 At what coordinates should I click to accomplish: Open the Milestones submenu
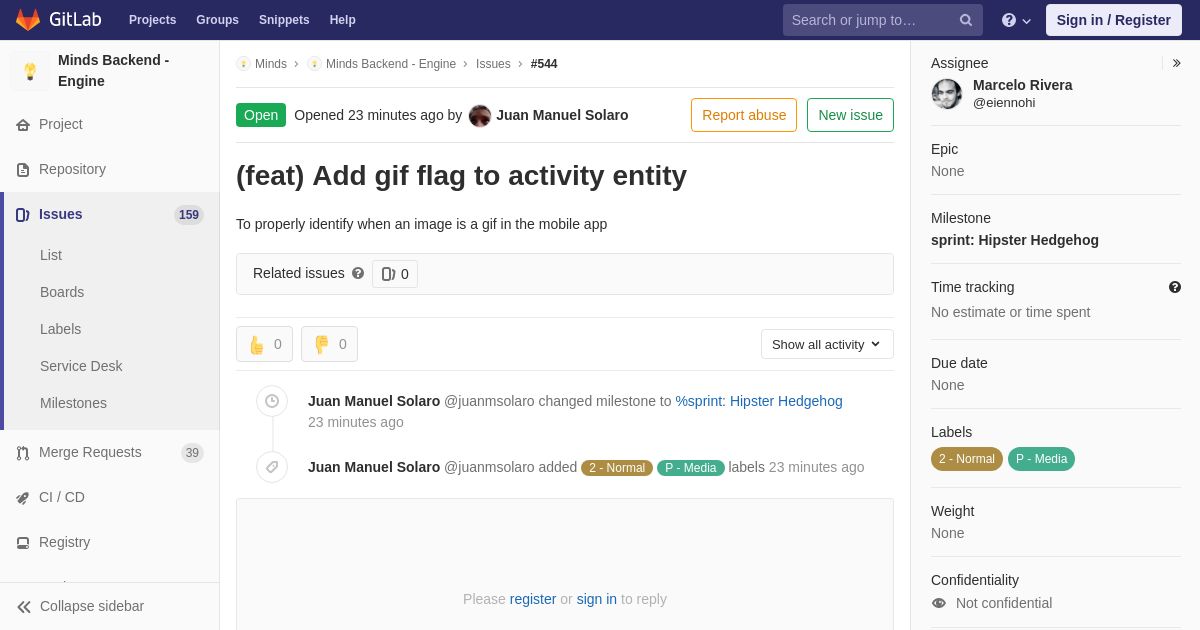(x=73, y=403)
